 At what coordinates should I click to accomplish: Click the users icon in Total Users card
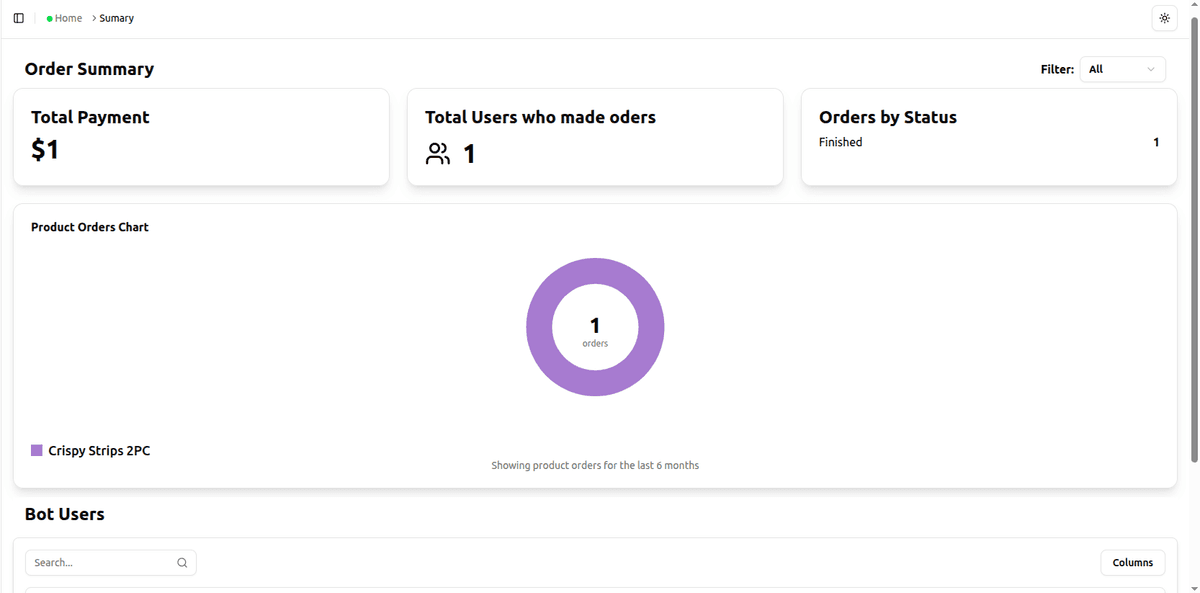click(x=437, y=153)
